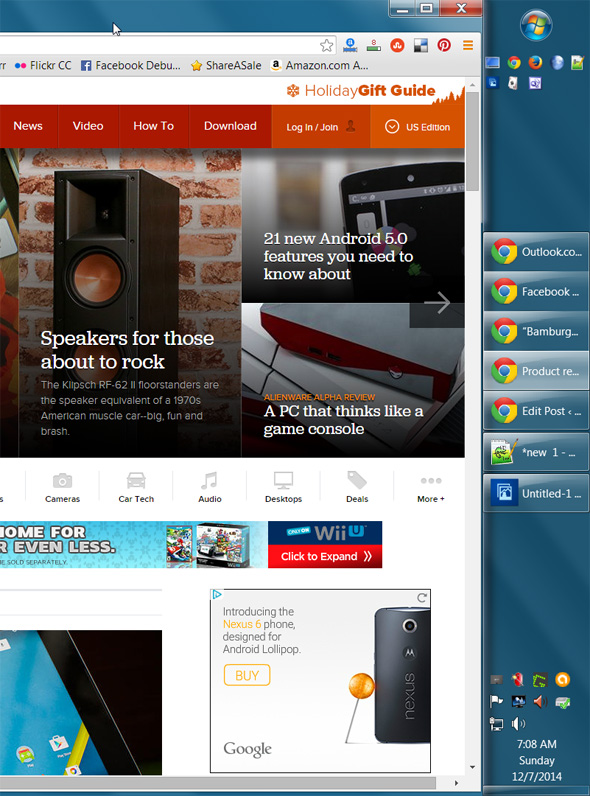Click the orange speaker tray icon
590x796 pixels.
540,702
